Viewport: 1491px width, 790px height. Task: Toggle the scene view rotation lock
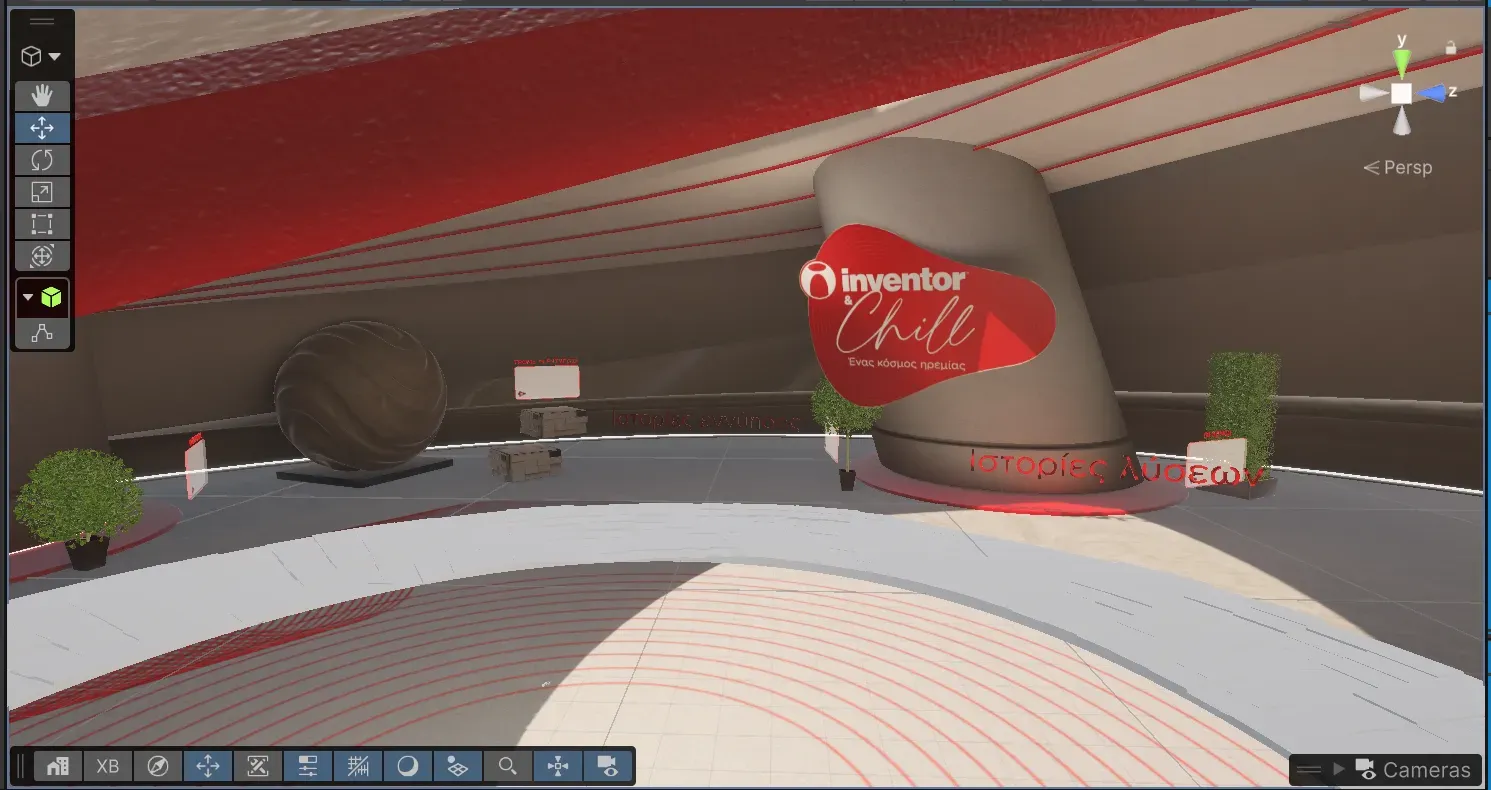point(1451,47)
